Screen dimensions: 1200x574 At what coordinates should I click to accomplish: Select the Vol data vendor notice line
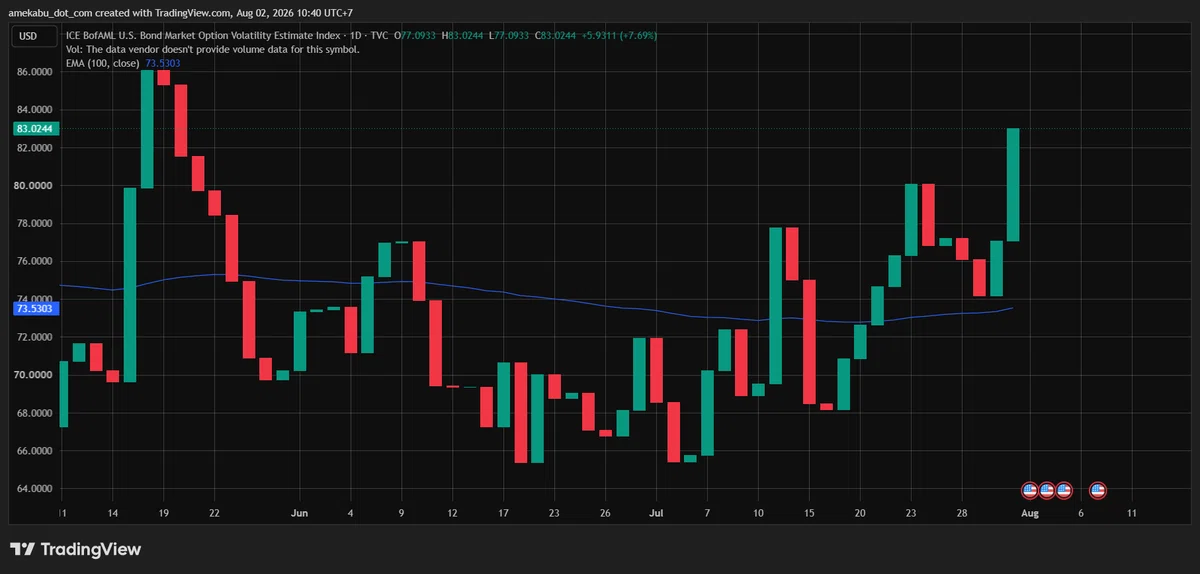click(x=213, y=49)
